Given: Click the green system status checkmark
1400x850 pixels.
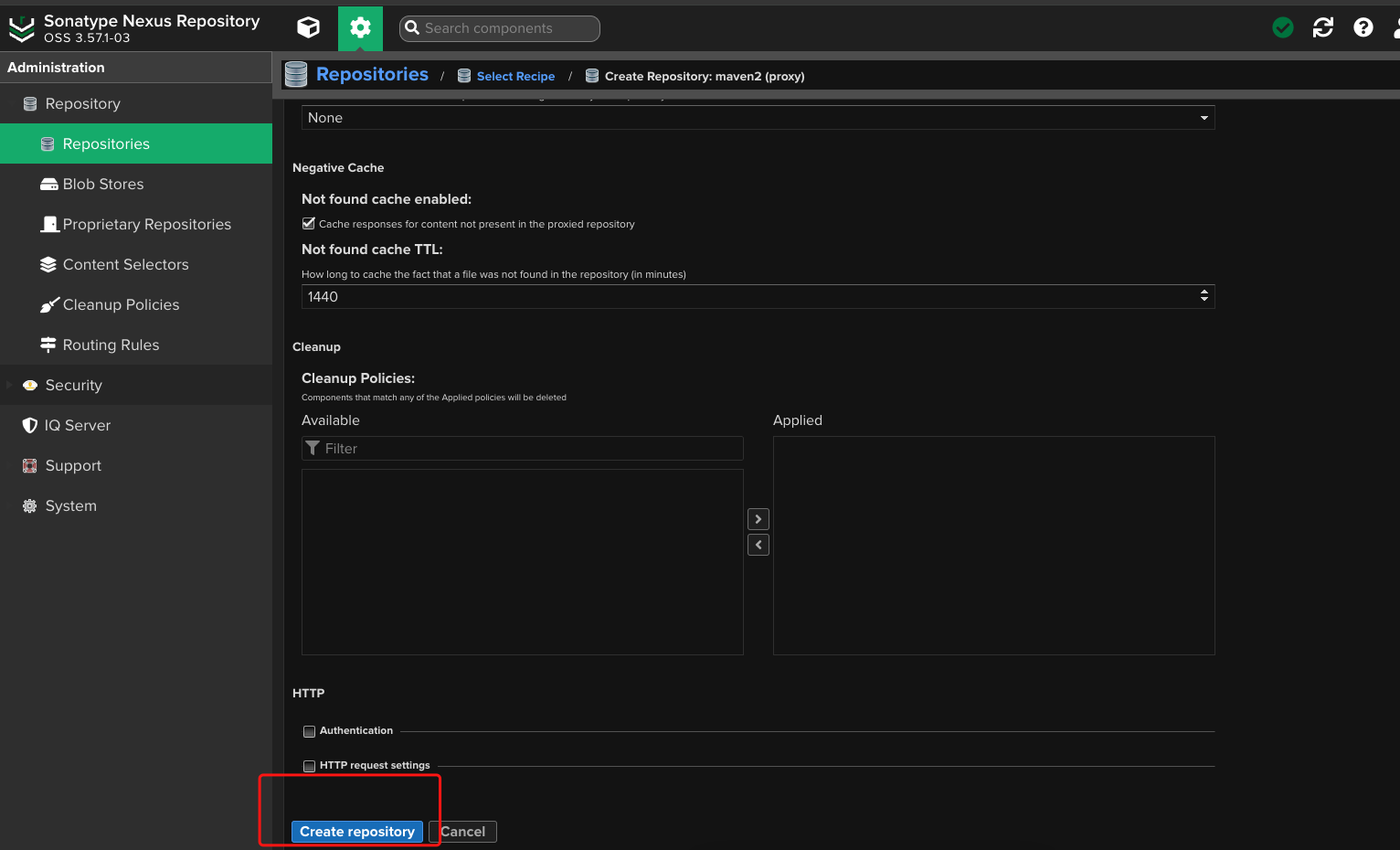Looking at the screenshot, I should point(1283,27).
